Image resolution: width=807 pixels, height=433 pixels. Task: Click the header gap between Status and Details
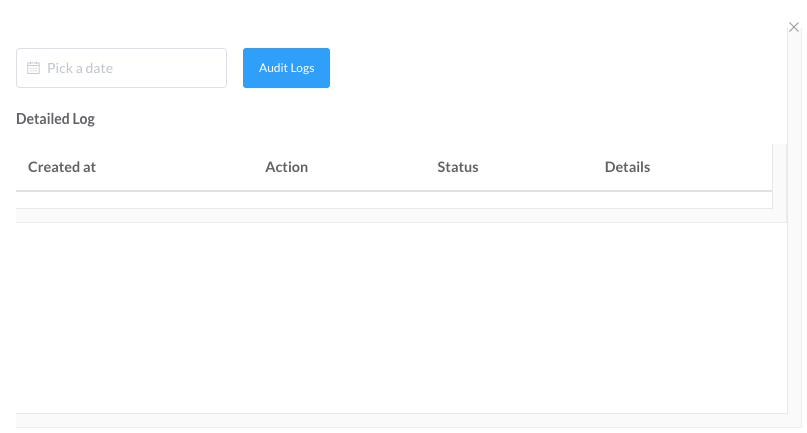(541, 167)
